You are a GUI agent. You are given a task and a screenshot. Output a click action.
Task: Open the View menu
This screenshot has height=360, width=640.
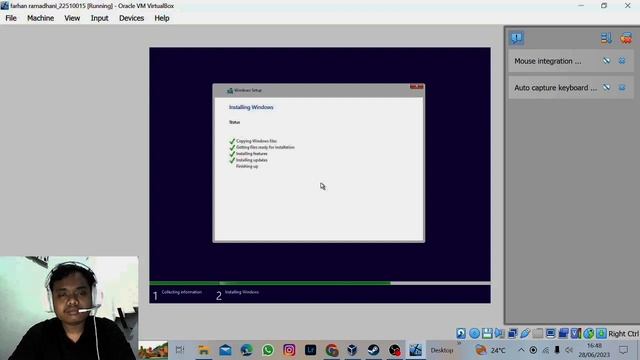tap(72, 18)
